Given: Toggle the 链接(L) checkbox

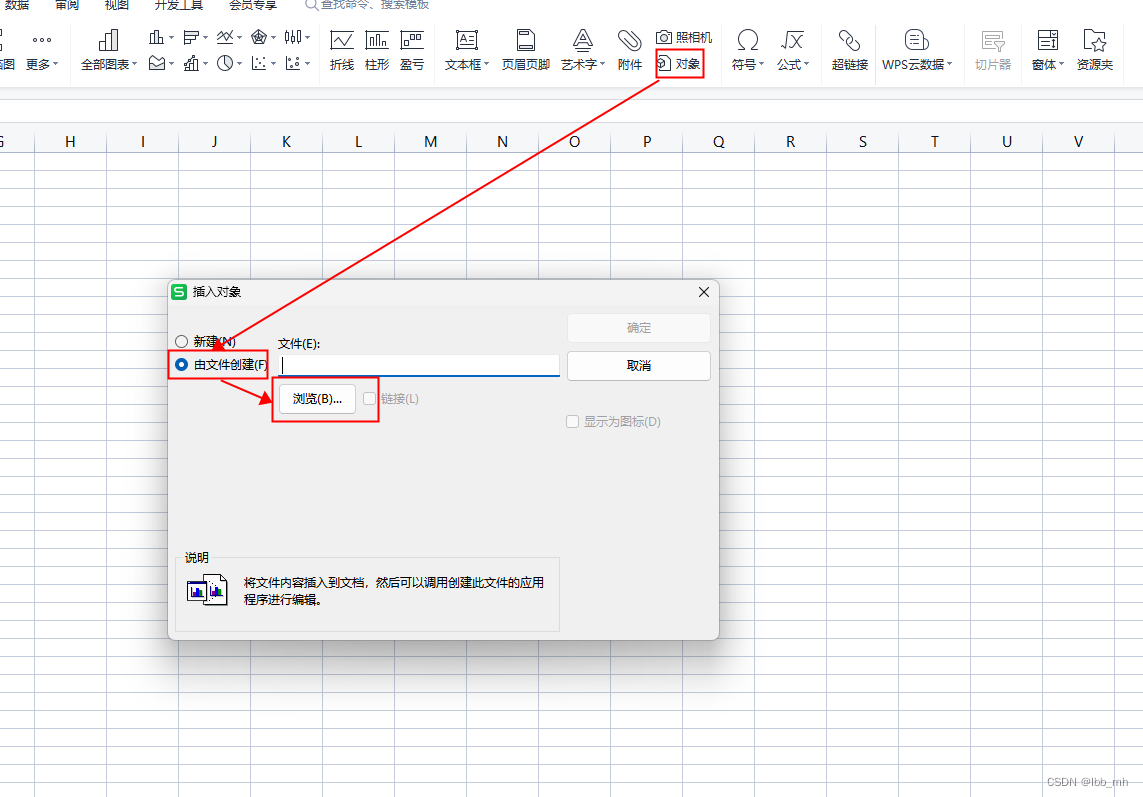Looking at the screenshot, I should point(370,399).
